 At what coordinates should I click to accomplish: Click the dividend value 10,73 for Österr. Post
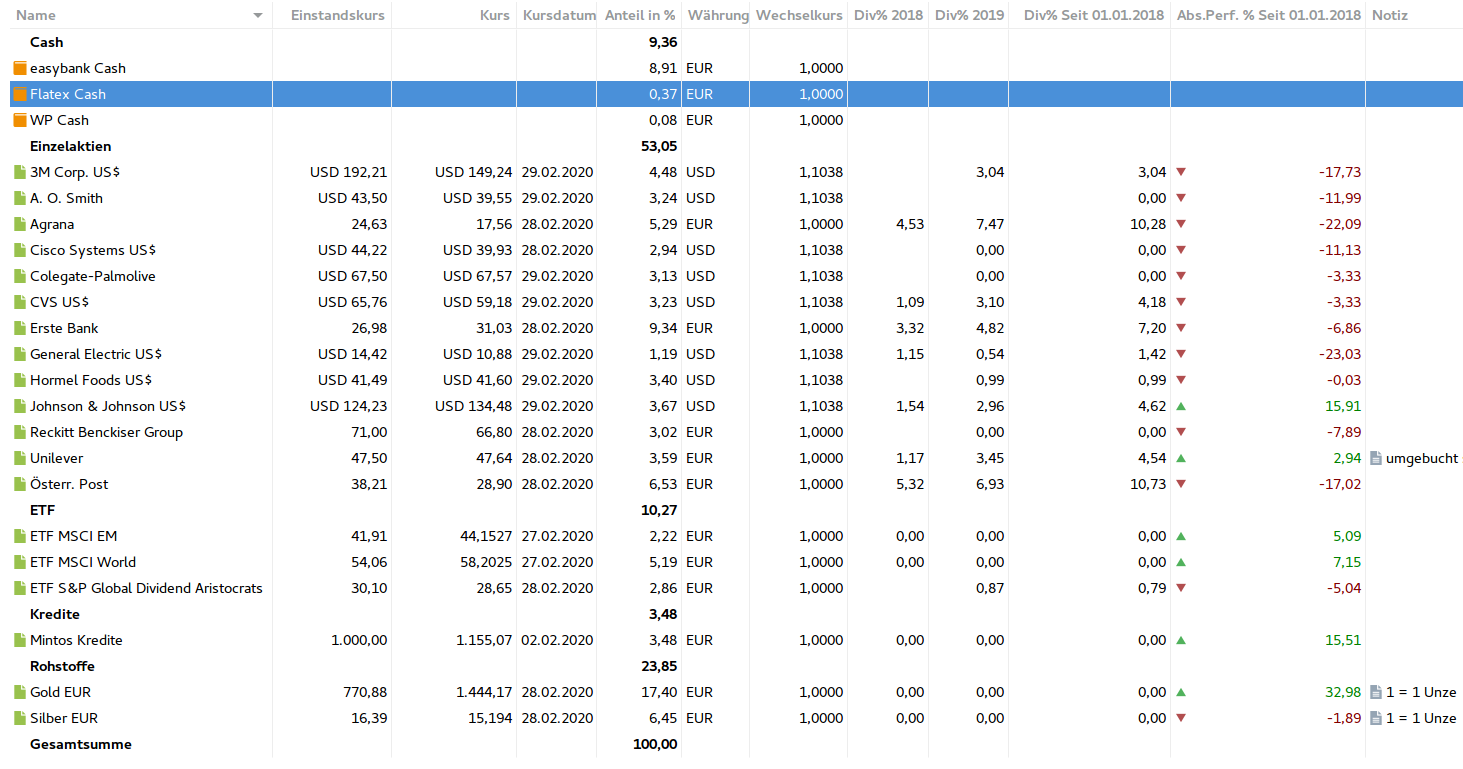point(1149,484)
